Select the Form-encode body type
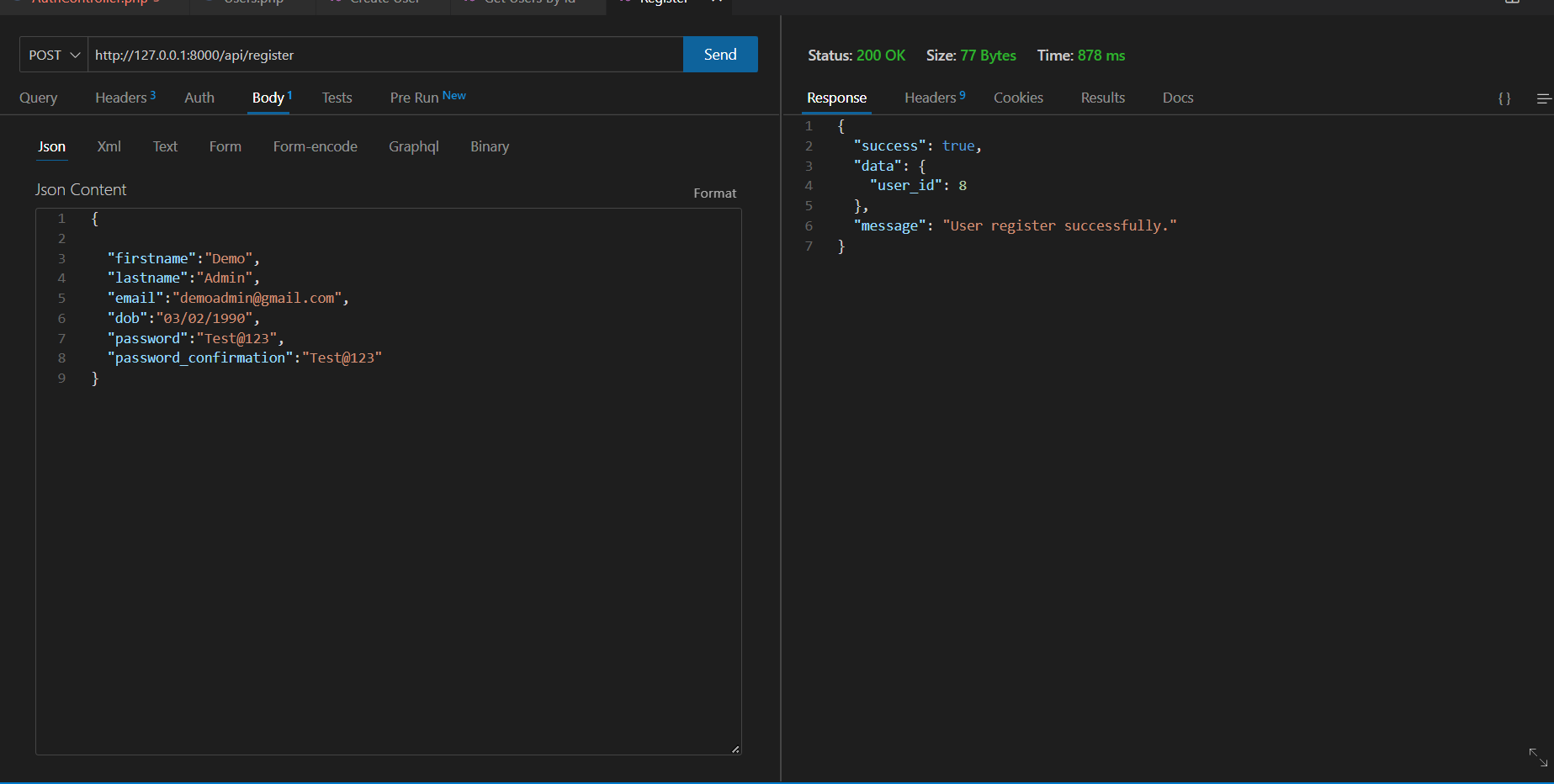 [315, 146]
